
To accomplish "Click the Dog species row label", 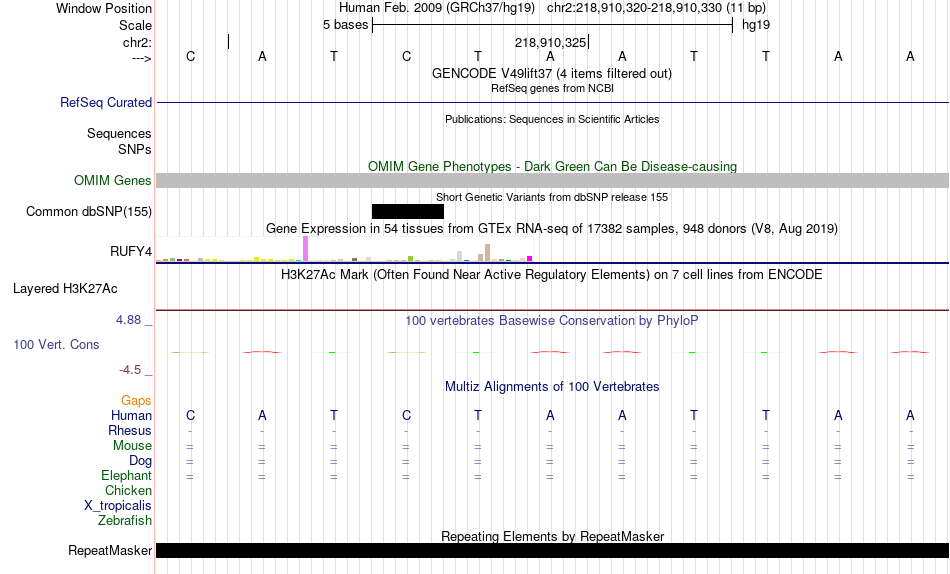I will tap(141, 461).
